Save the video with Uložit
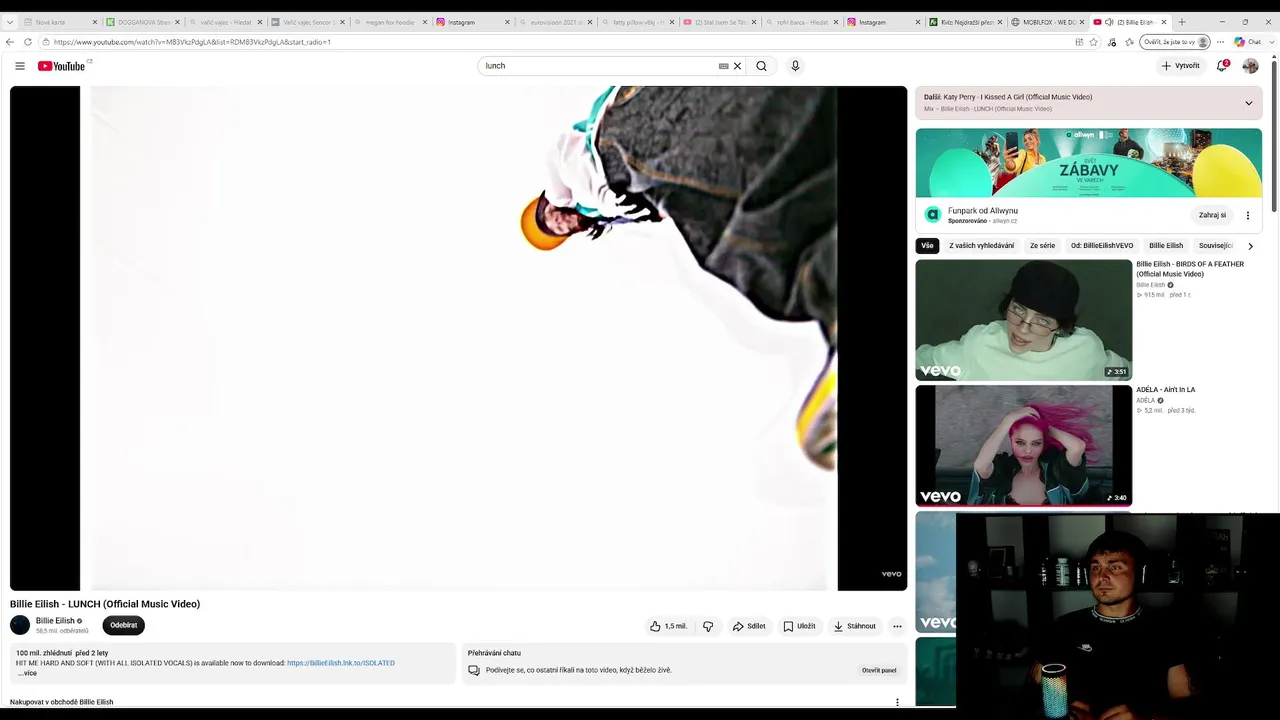 click(x=800, y=626)
